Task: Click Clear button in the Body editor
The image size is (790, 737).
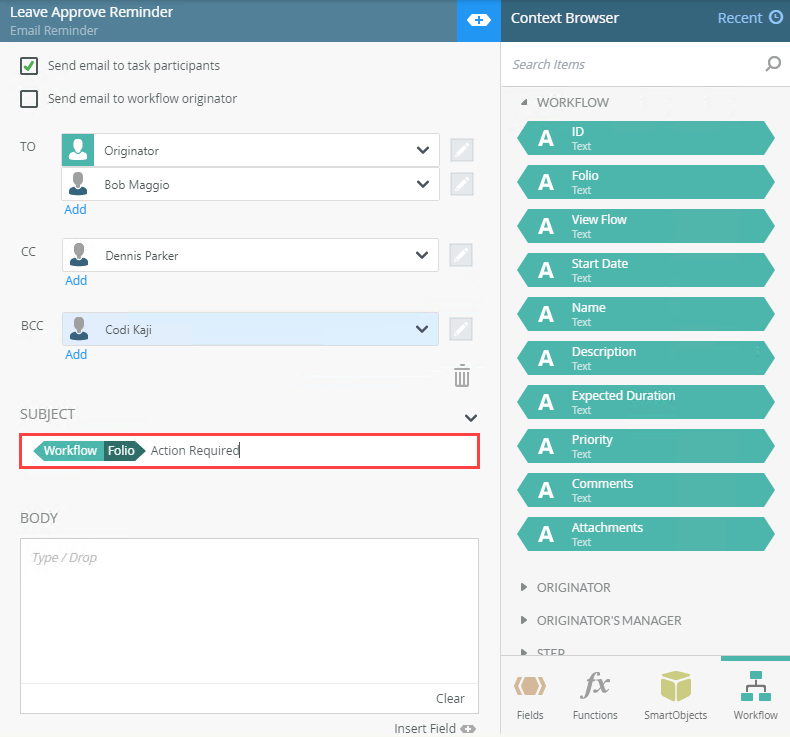Action: click(450, 699)
